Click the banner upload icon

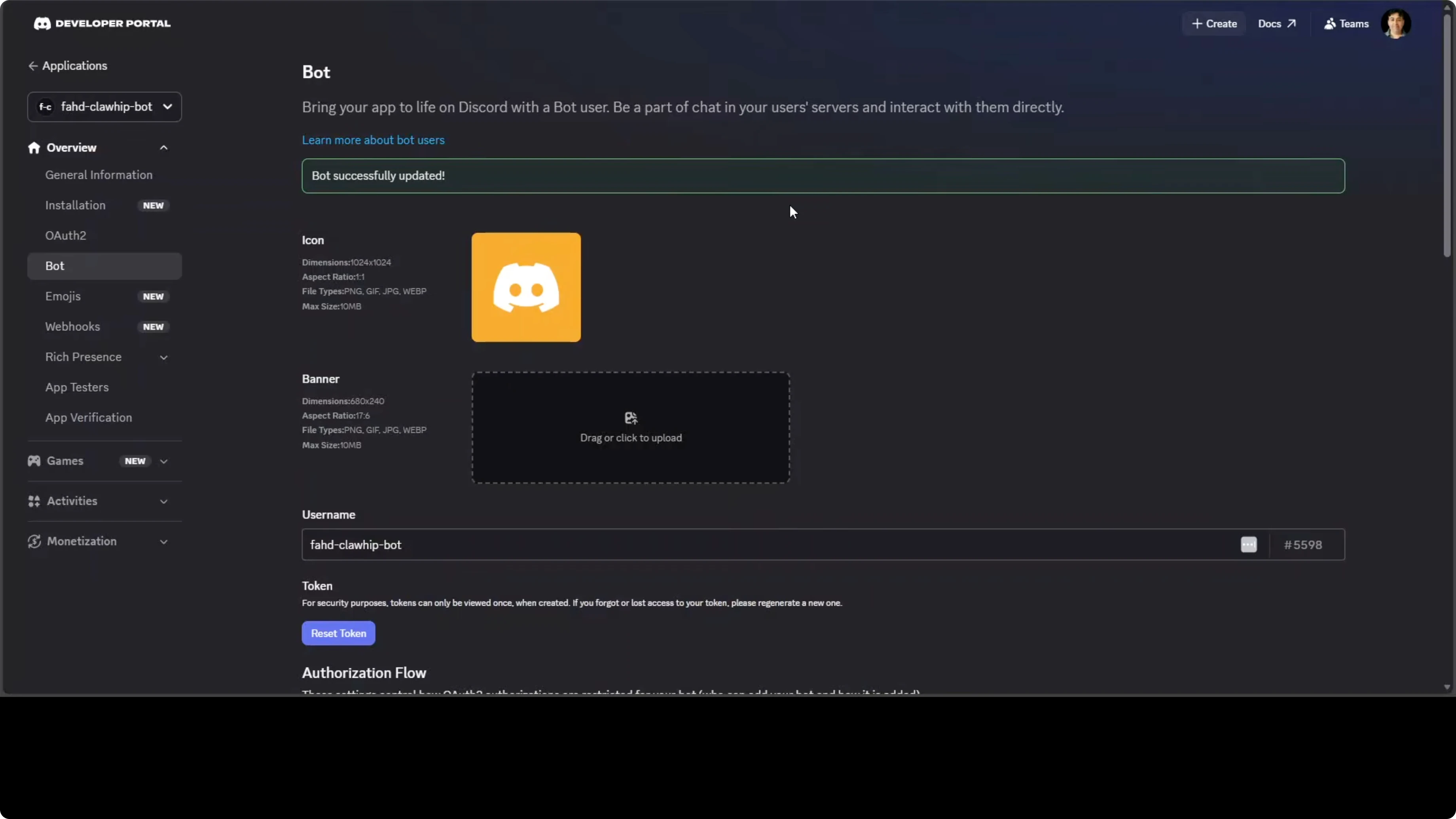(x=631, y=418)
